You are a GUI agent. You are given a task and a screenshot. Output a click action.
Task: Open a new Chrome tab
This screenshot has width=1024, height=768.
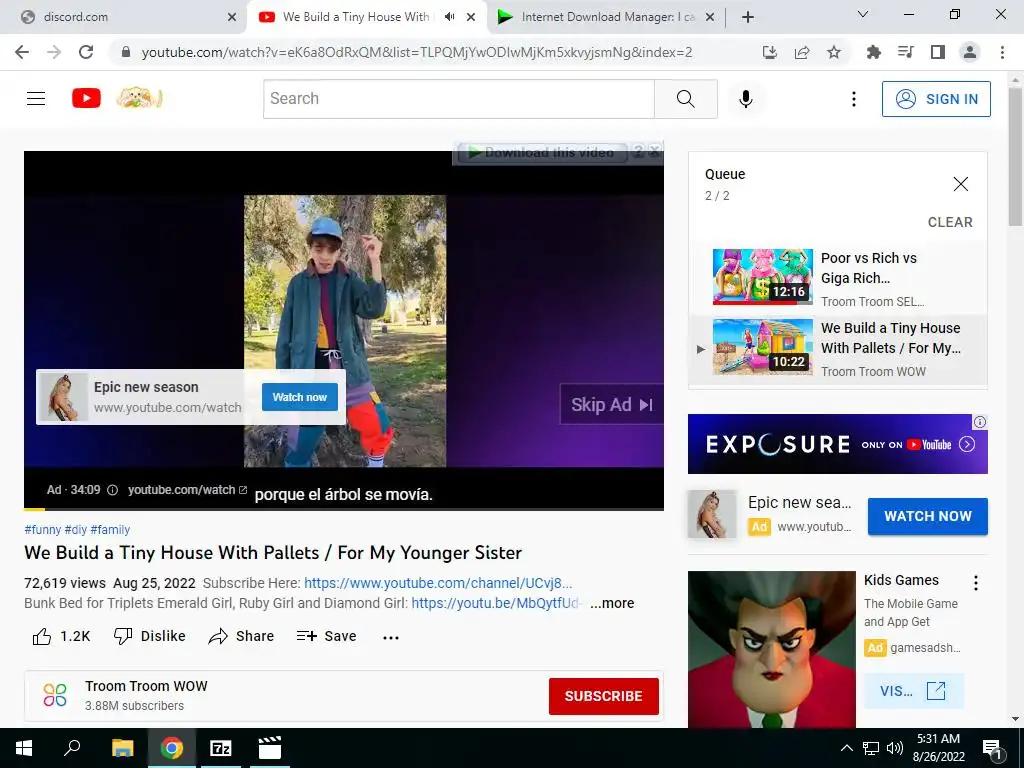coord(748,17)
